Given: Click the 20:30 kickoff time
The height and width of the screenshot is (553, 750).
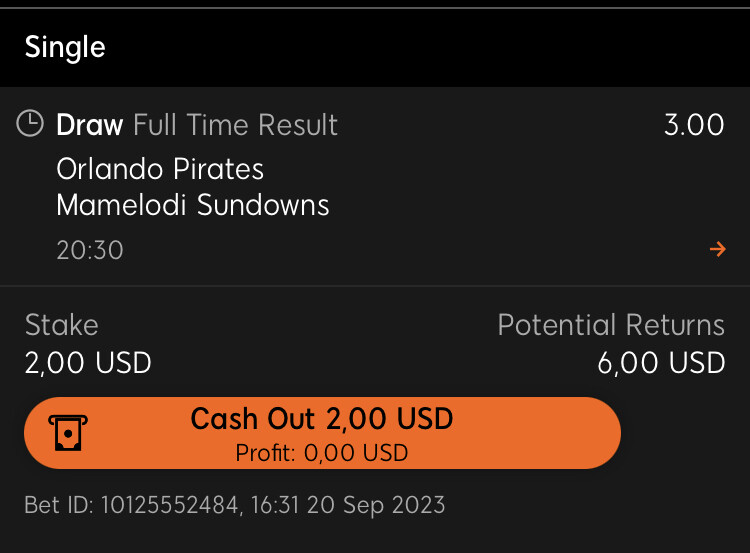Looking at the screenshot, I should pos(90,250).
